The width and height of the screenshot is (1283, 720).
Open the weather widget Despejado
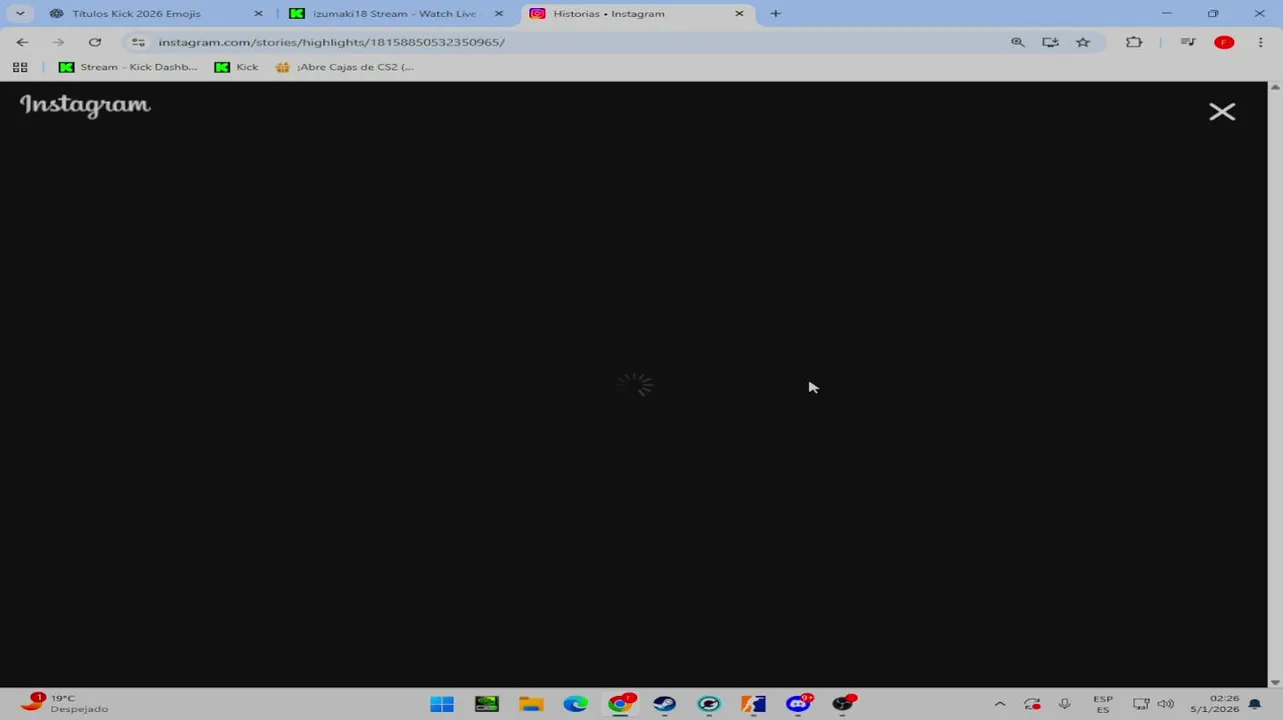point(65,703)
